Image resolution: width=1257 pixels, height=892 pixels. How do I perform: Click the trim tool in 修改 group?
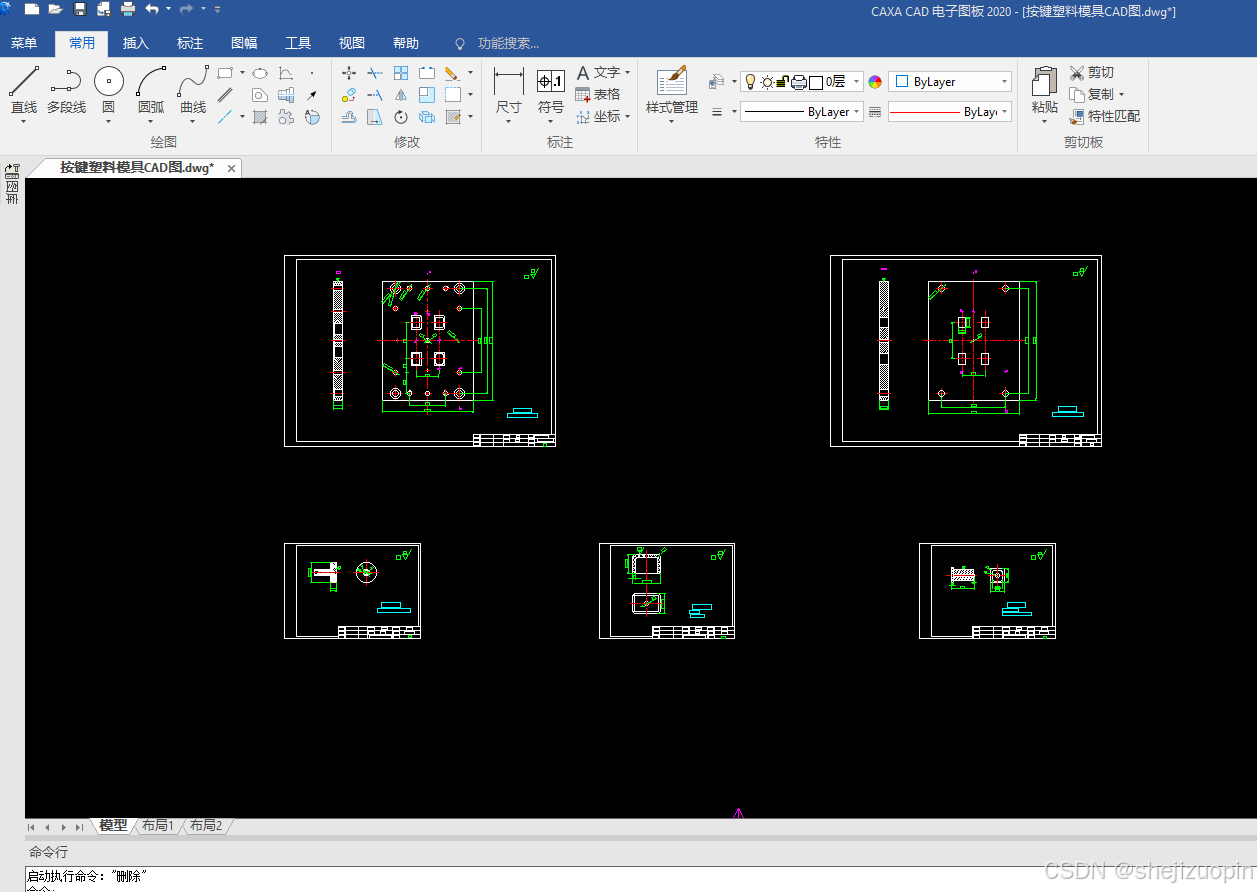pyautogui.click(x=374, y=73)
